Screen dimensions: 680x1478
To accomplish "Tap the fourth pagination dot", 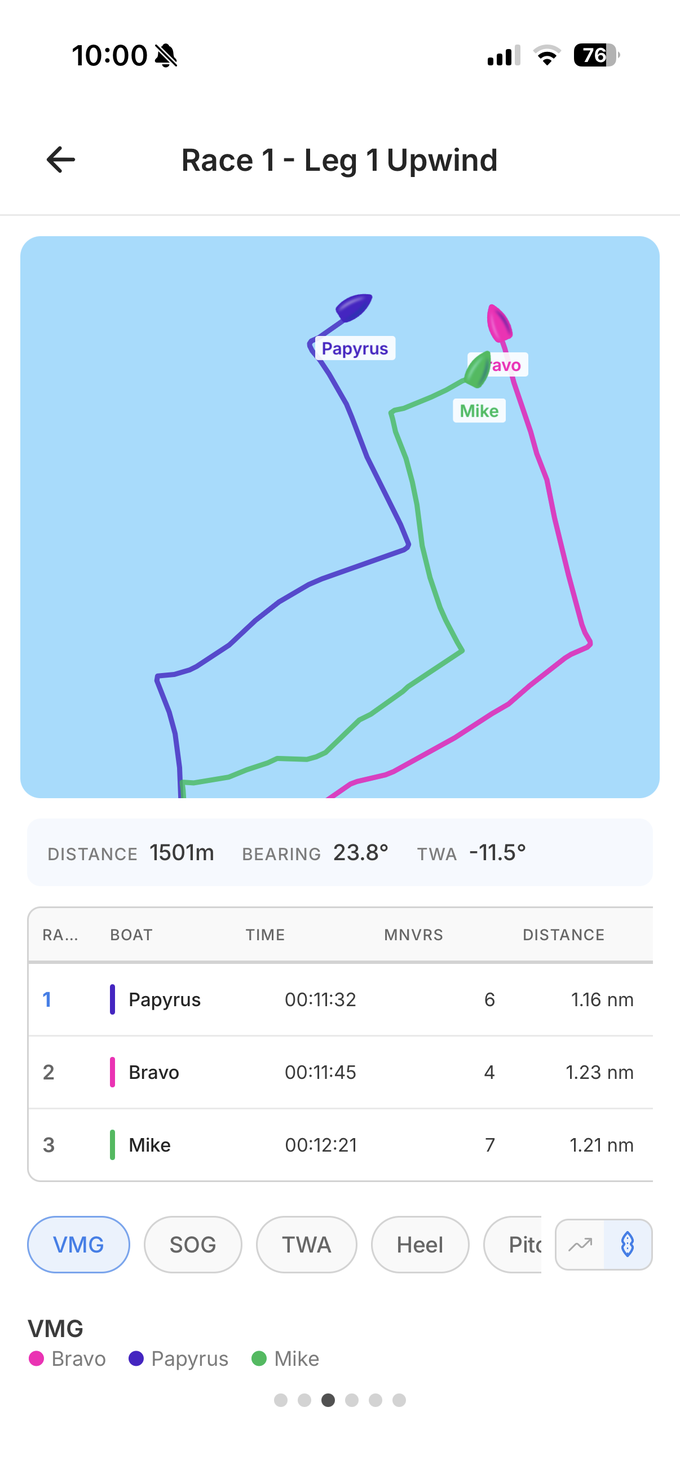I will pos(352,1400).
